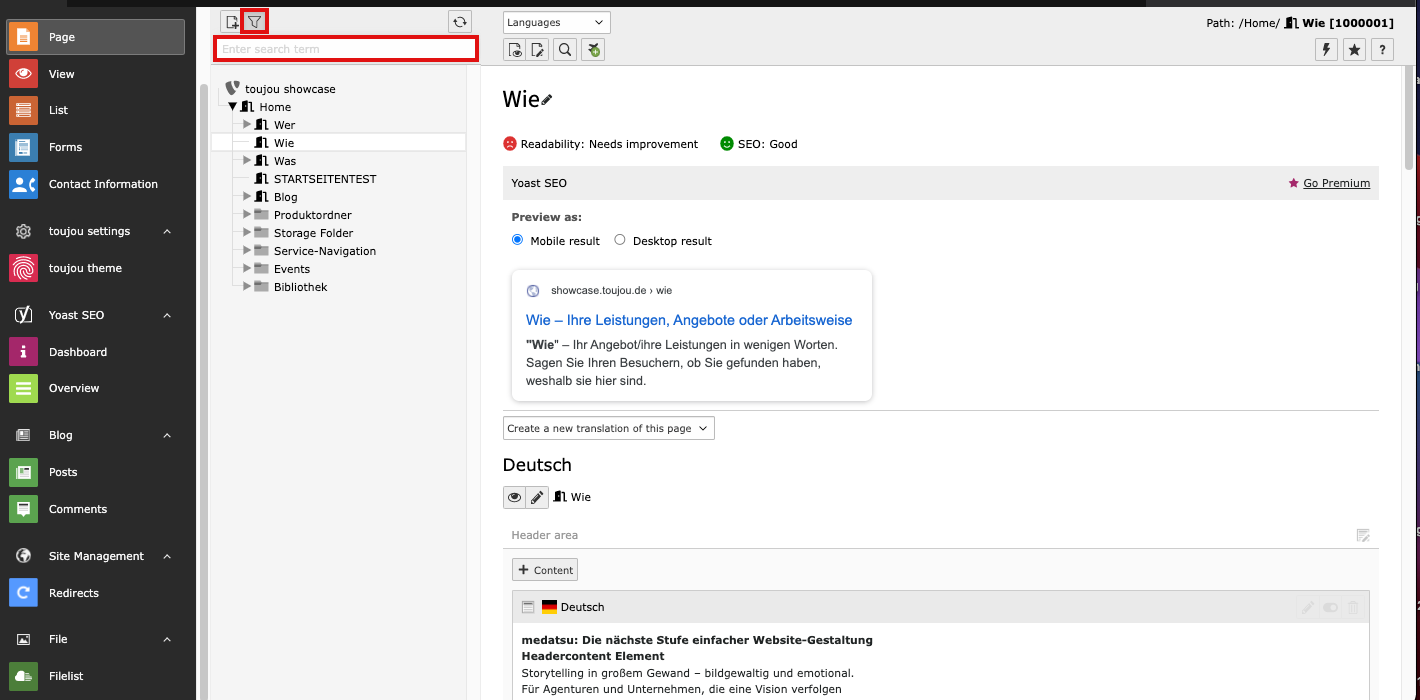Click the create new page icon
This screenshot has height=700, width=1420.
(232, 21)
